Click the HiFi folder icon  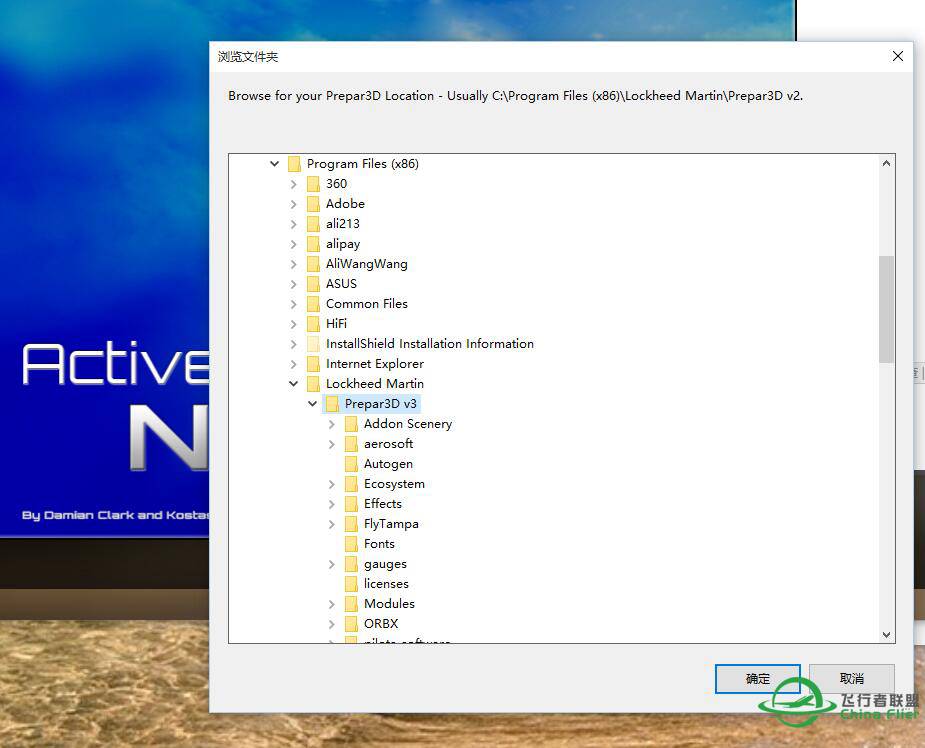(x=313, y=324)
